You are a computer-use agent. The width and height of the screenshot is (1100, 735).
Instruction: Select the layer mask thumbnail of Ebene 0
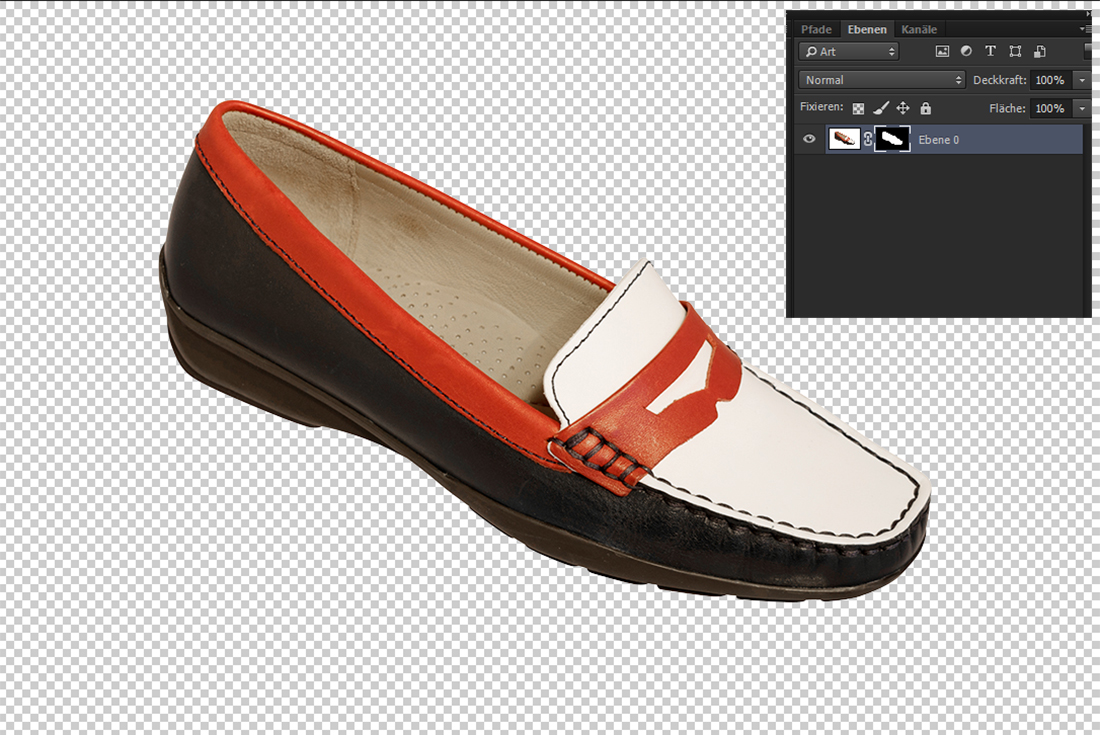(892, 139)
